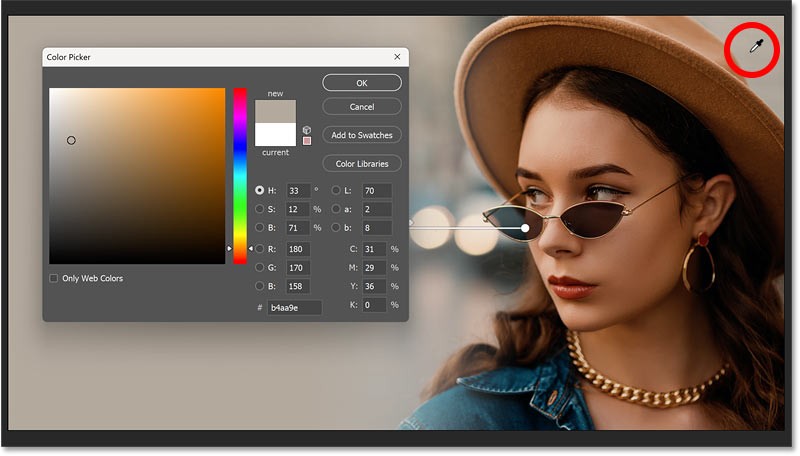Image resolution: width=800 pixels, height=456 pixels.
Task: Click the circular marker in the color field
Action: click(71, 140)
